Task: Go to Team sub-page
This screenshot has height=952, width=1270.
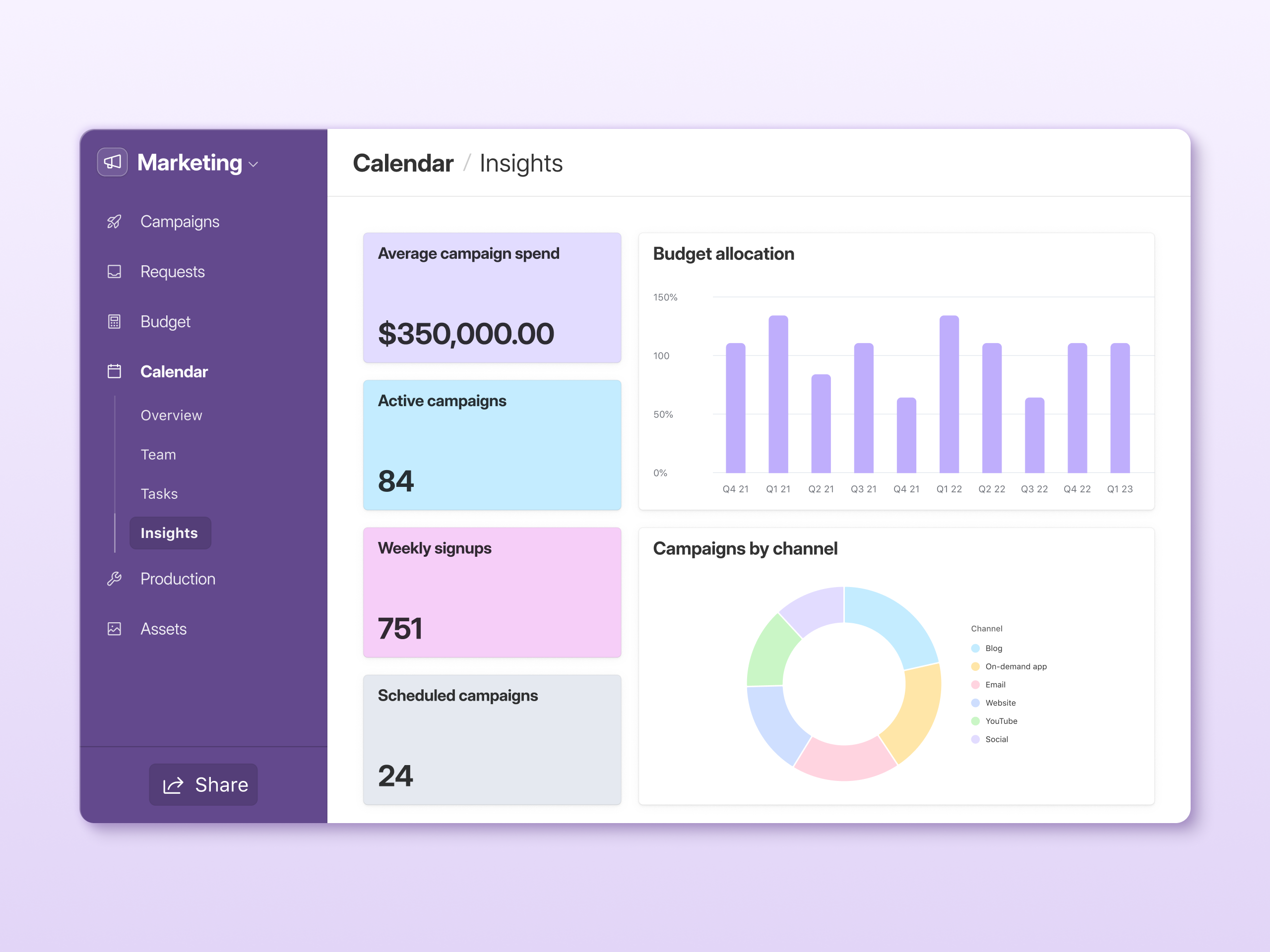Action: 158,455
